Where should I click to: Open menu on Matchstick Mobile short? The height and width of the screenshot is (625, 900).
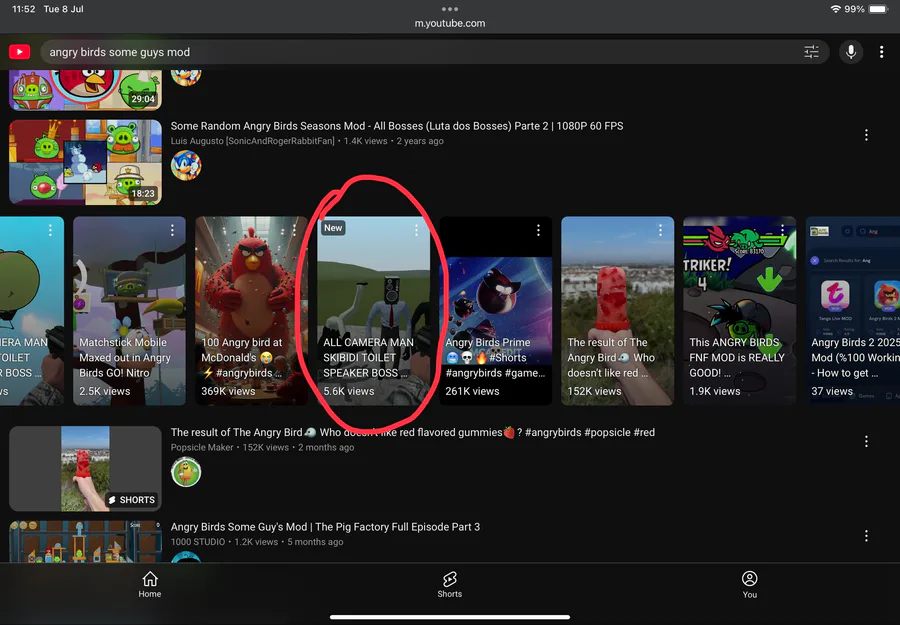[172, 230]
